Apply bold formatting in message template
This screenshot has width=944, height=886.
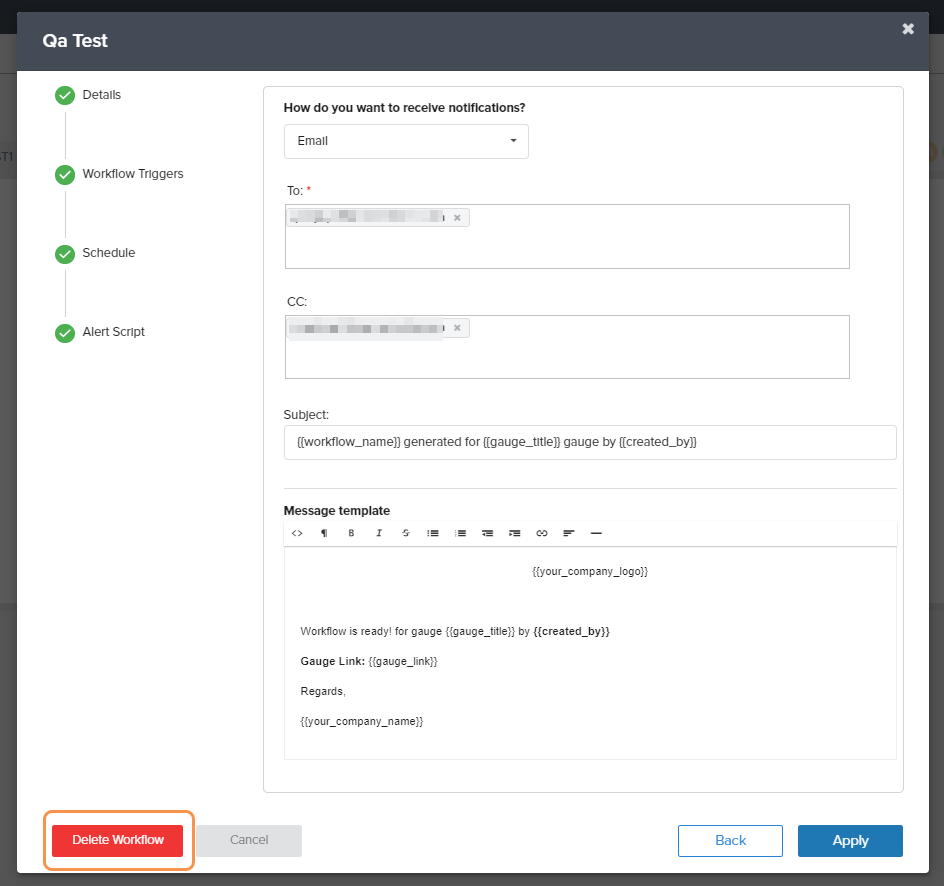coord(351,533)
